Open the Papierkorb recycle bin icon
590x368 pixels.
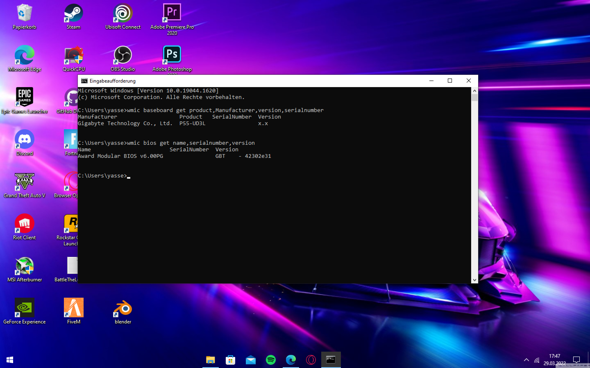click(x=24, y=17)
